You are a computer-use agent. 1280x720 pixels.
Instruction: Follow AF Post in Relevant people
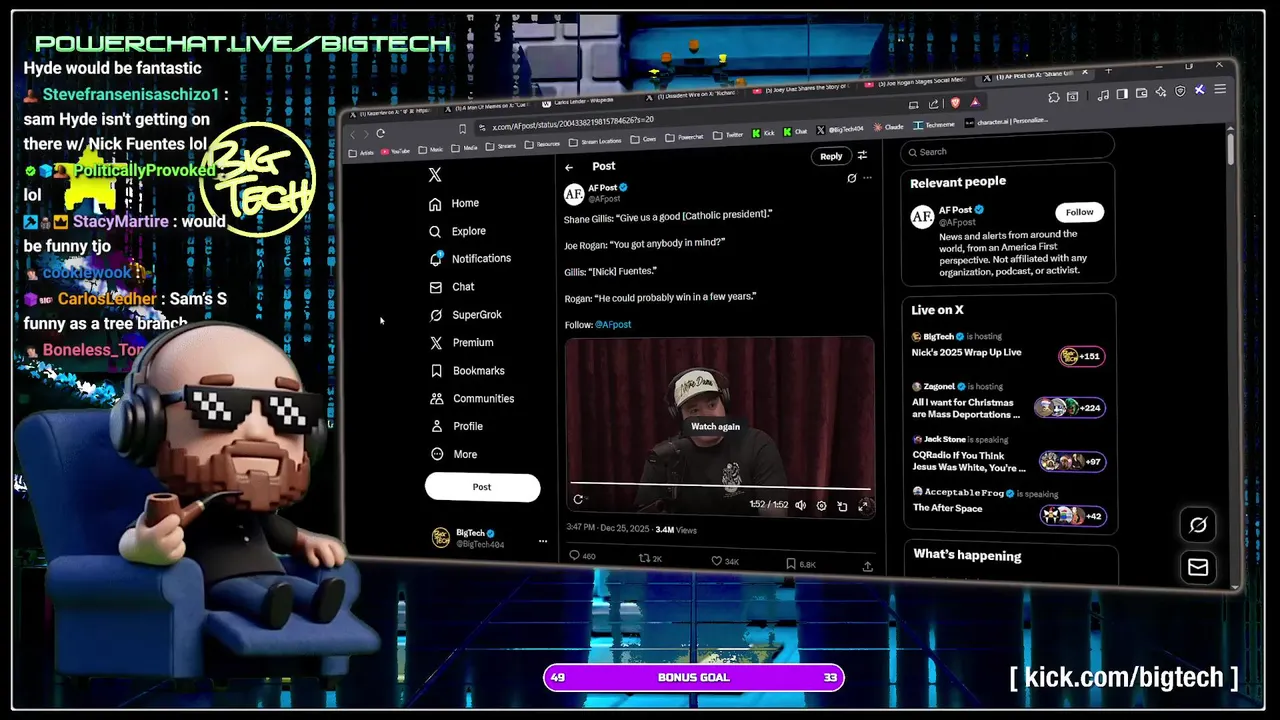coord(1079,212)
